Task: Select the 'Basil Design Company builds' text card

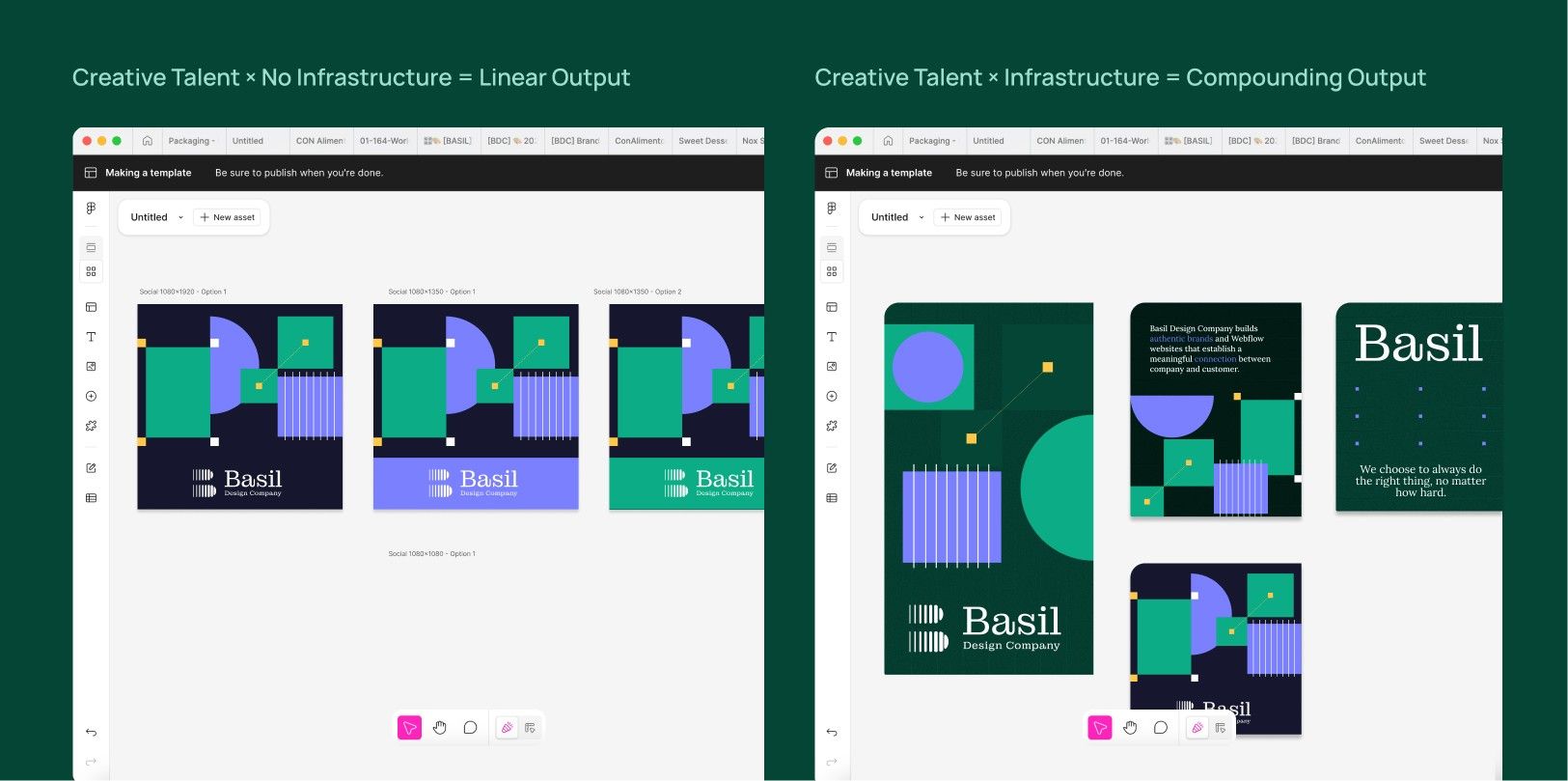Action: 1216,410
